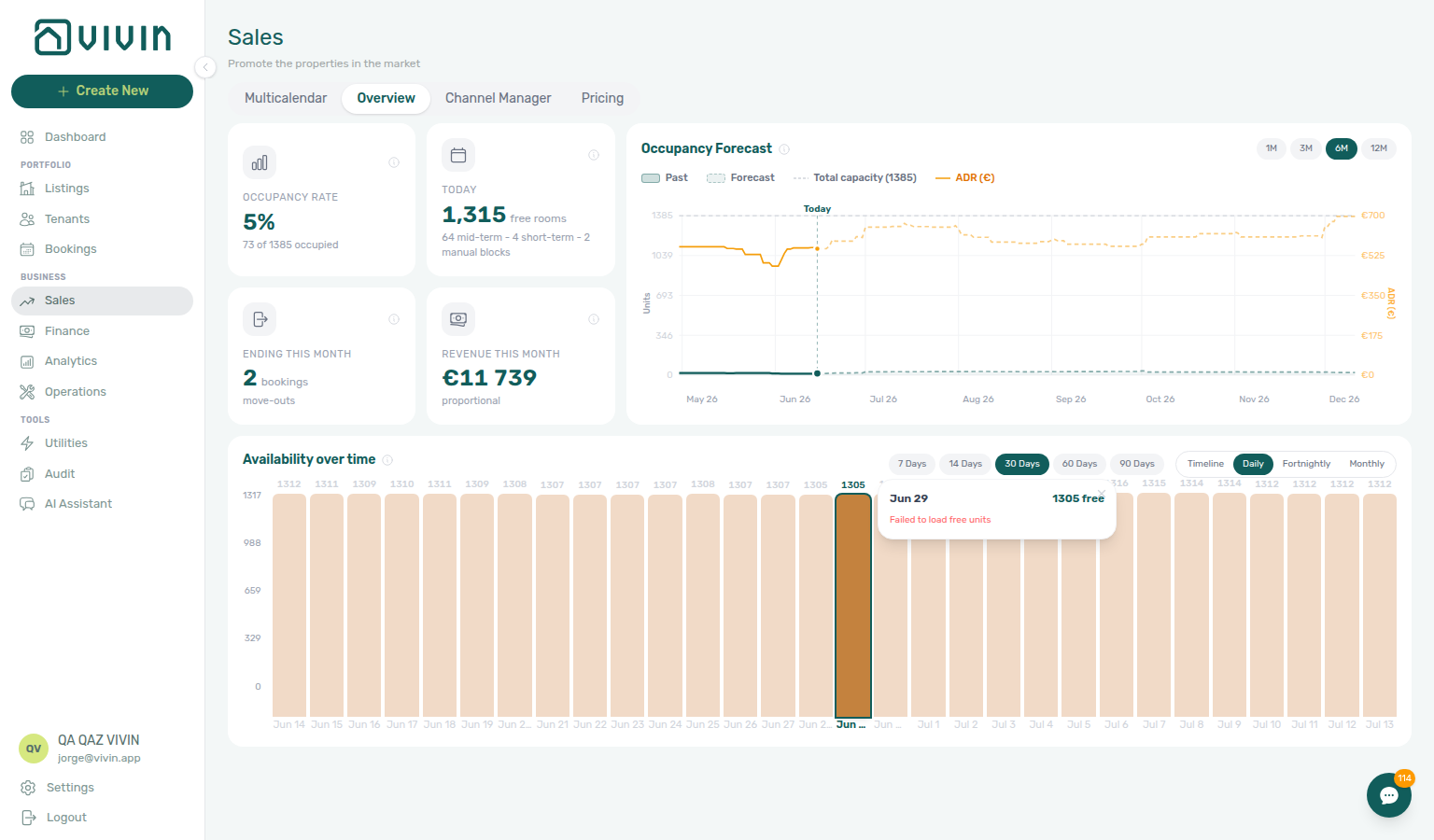Toggle the ADR (€) legend series
Viewport: 1434px width, 840px height.
coord(965,178)
